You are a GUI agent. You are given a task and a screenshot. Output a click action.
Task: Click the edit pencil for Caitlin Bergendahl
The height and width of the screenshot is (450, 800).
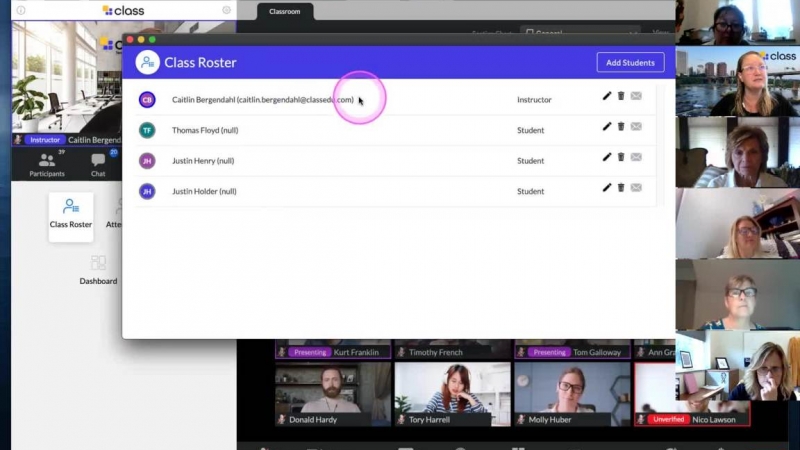[606, 96]
